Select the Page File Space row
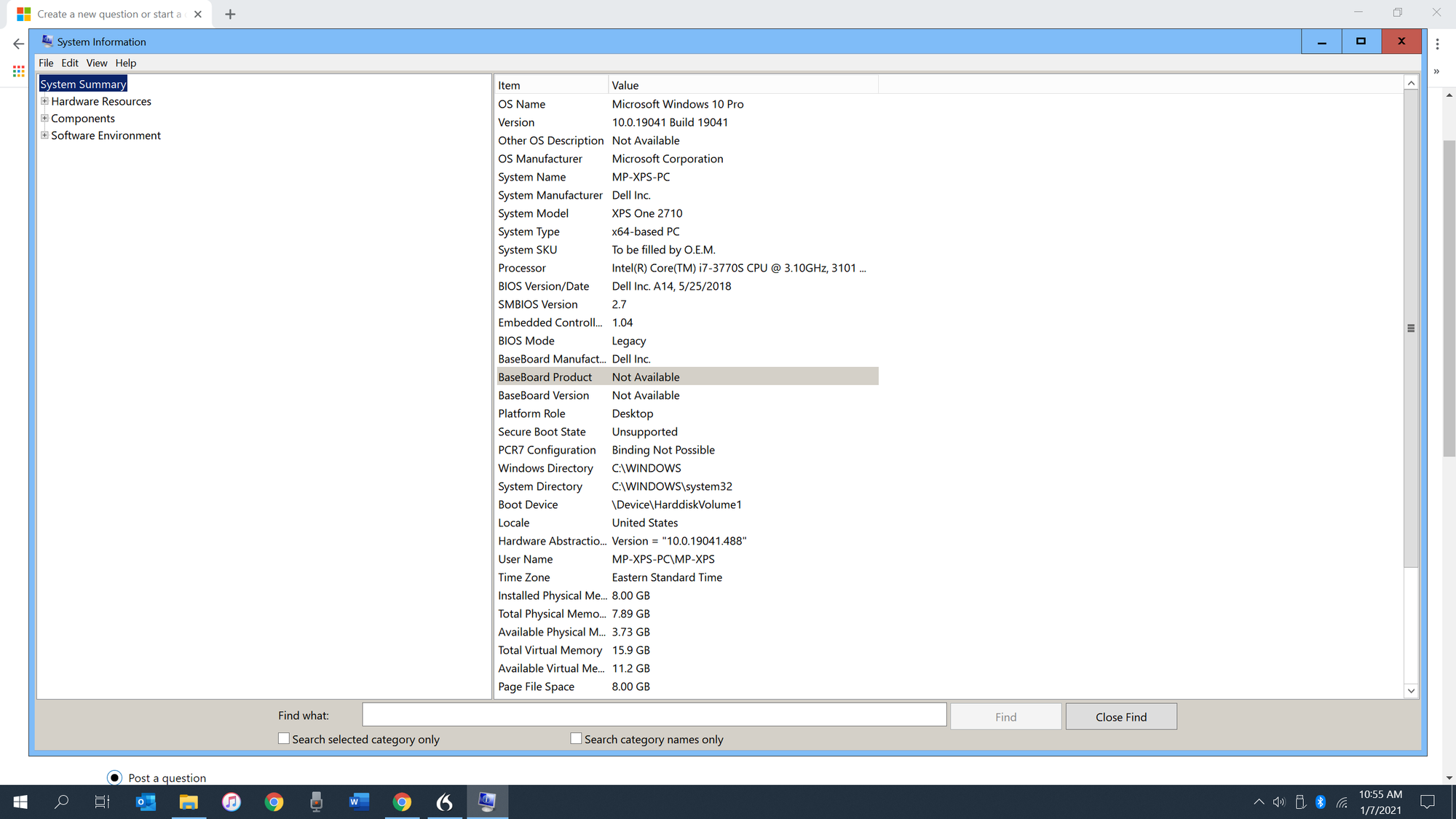Image resolution: width=1456 pixels, height=819 pixels. [x=687, y=687]
